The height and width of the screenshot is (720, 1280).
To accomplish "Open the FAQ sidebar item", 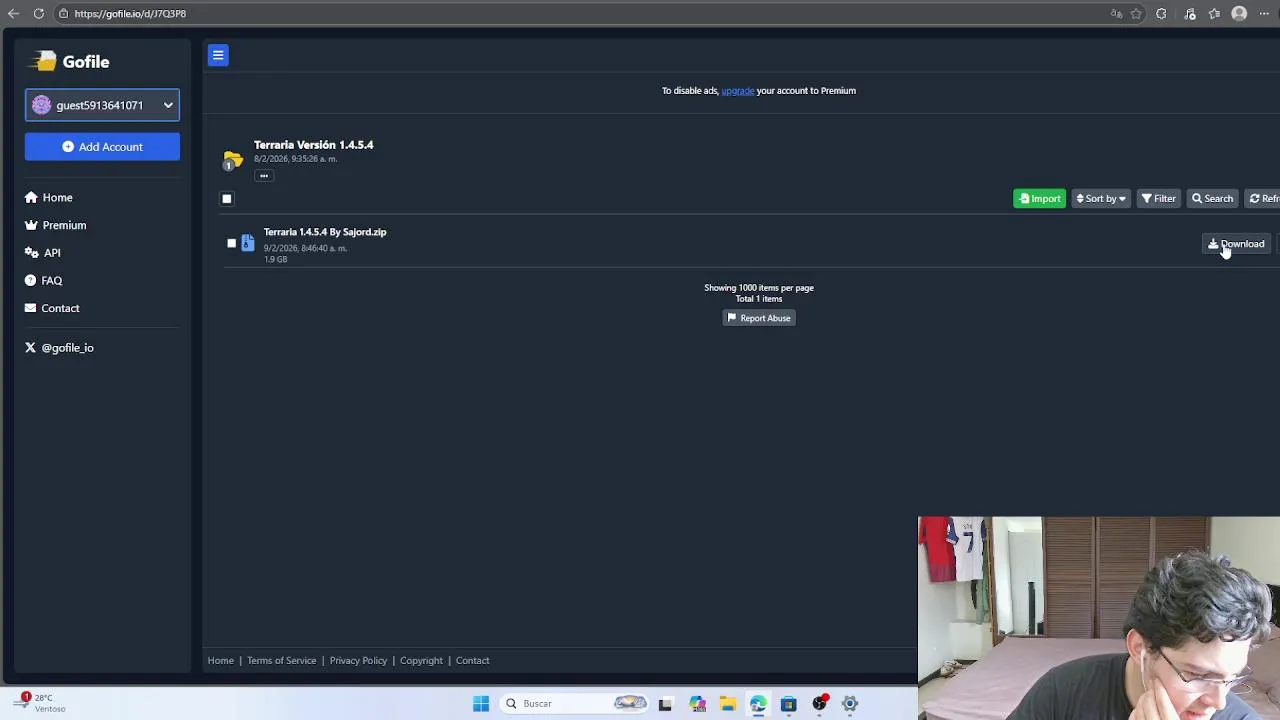I will click(x=43, y=281).
